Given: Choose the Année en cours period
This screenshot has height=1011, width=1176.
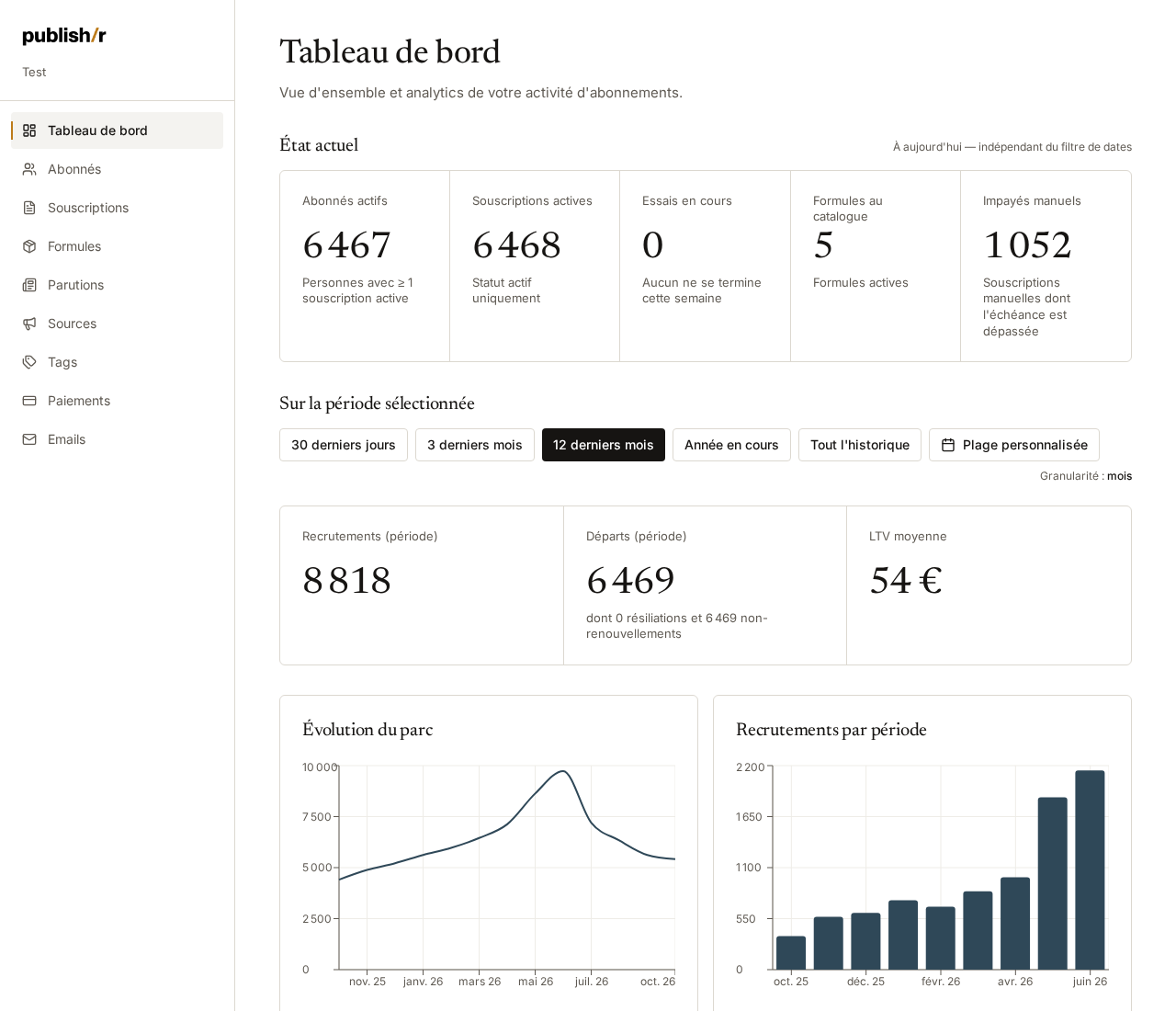Looking at the screenshot, I should coord(731,445).
